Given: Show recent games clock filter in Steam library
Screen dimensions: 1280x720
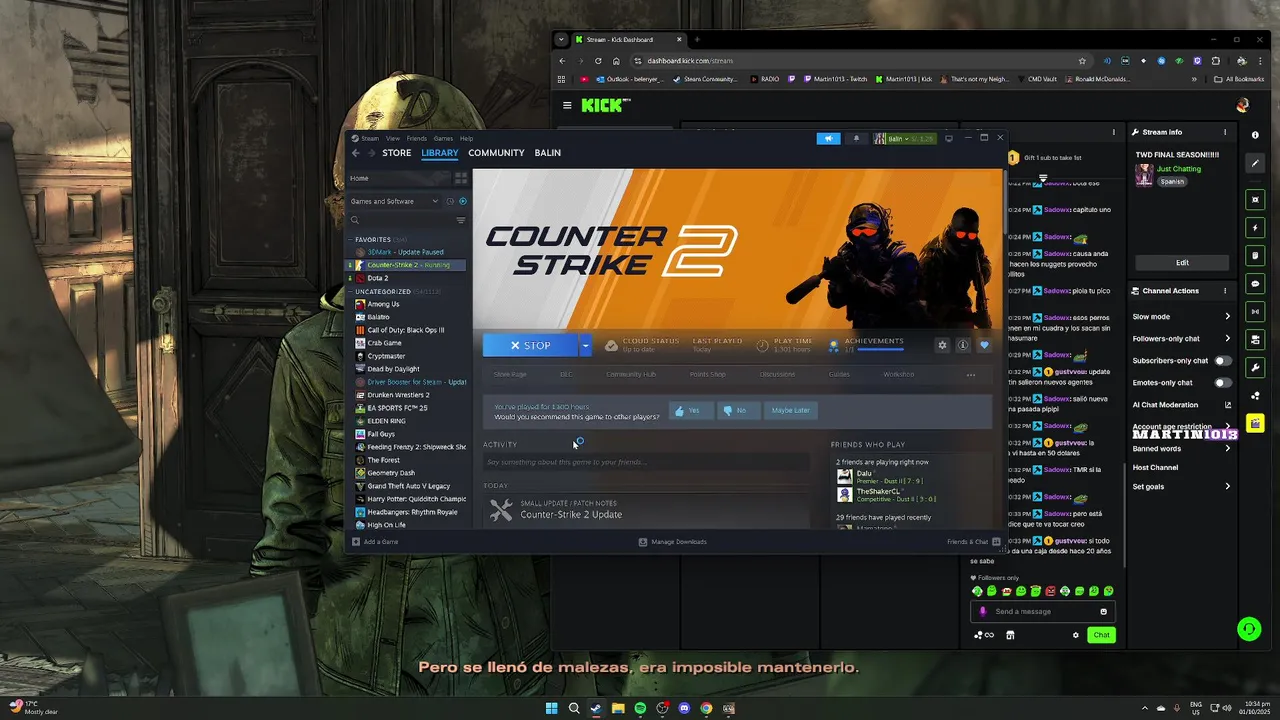Looking at the screenshot, I should [x=450, y=201].
